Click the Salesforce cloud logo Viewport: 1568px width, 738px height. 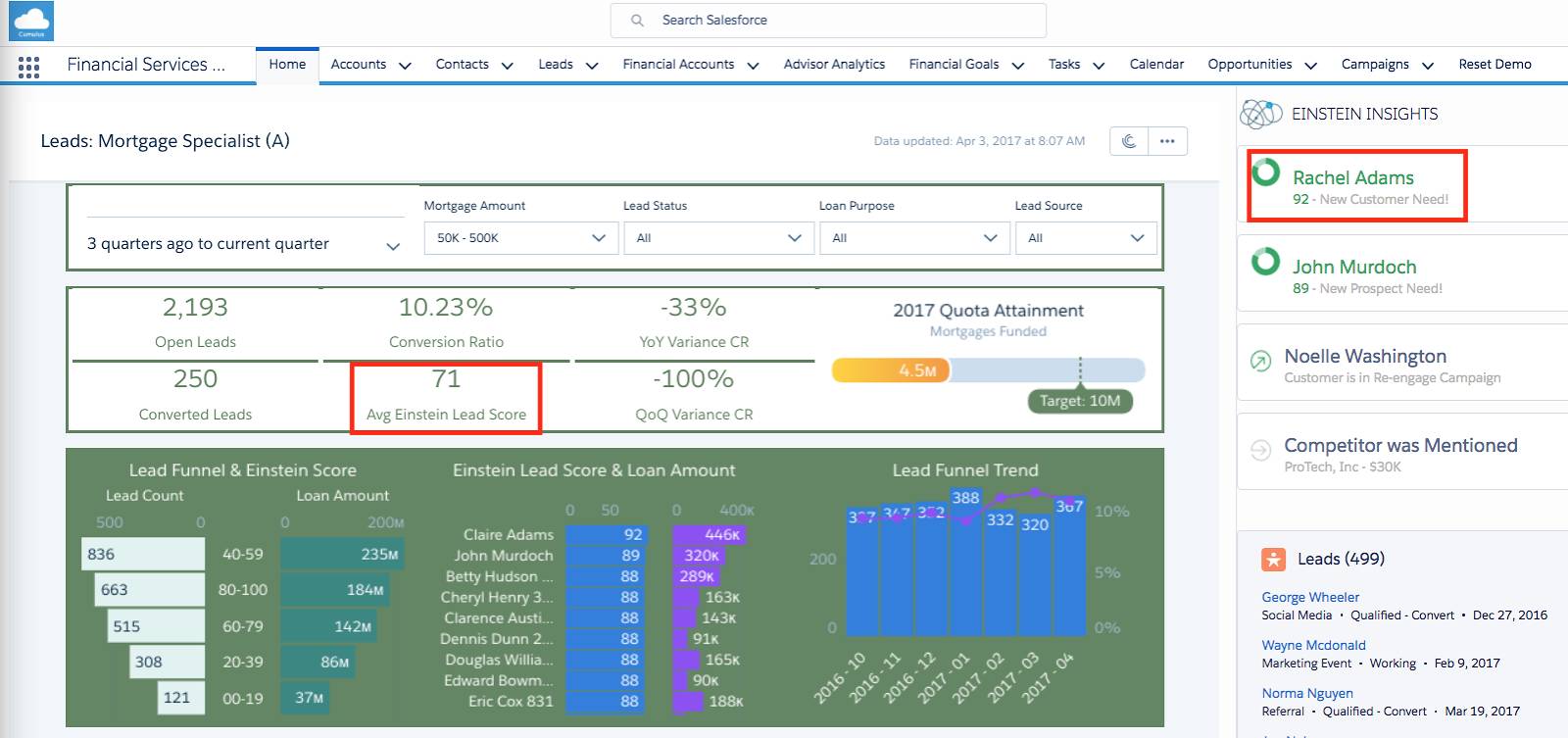pos(31,22)
